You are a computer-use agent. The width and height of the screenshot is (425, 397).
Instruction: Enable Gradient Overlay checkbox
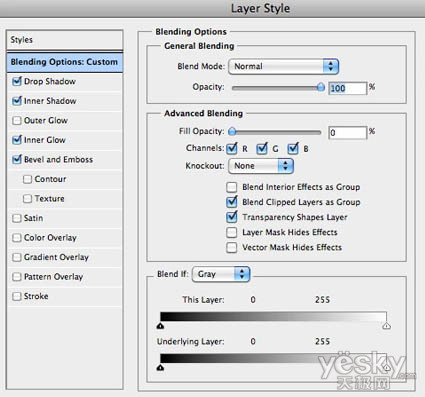tap(17, 257)
